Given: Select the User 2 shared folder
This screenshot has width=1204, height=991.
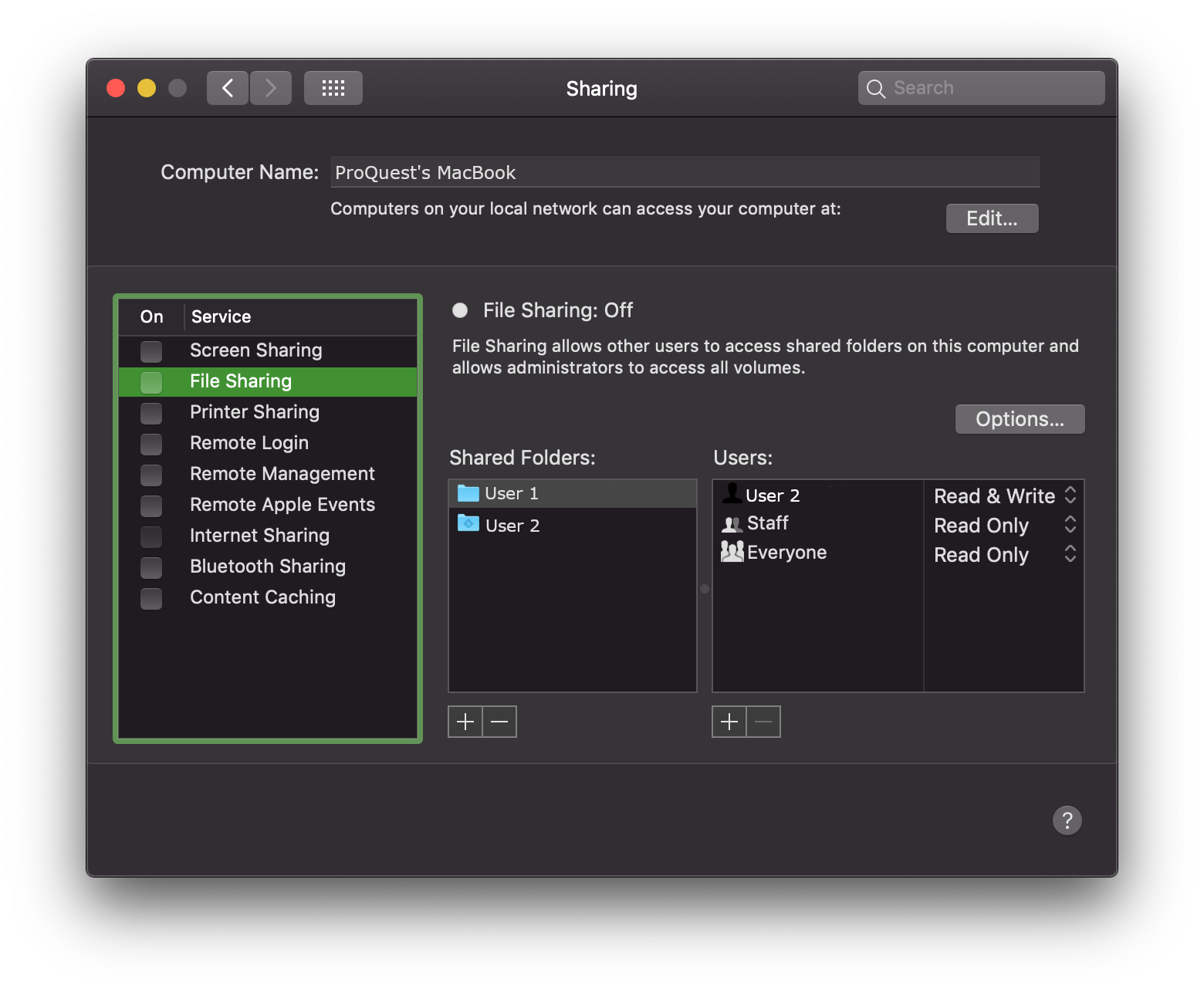Looking at the screenshot, I should tap(512, 526).
